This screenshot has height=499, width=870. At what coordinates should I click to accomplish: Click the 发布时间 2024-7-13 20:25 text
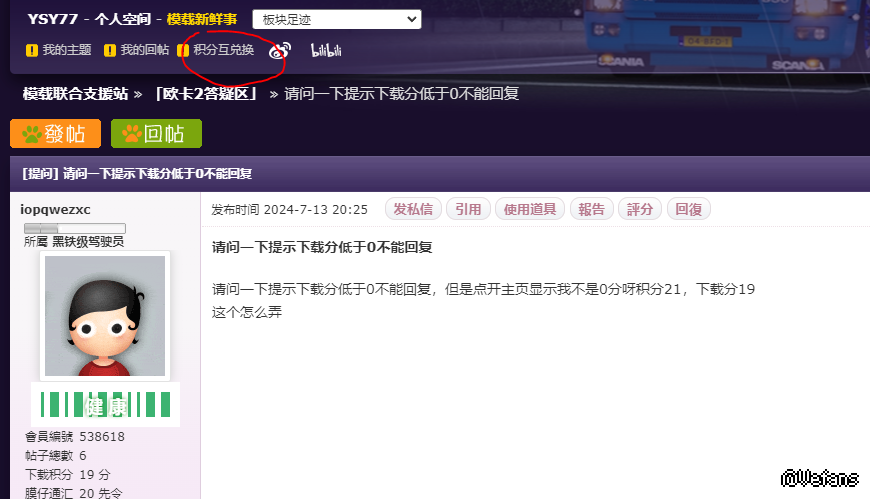pos(290,210)
